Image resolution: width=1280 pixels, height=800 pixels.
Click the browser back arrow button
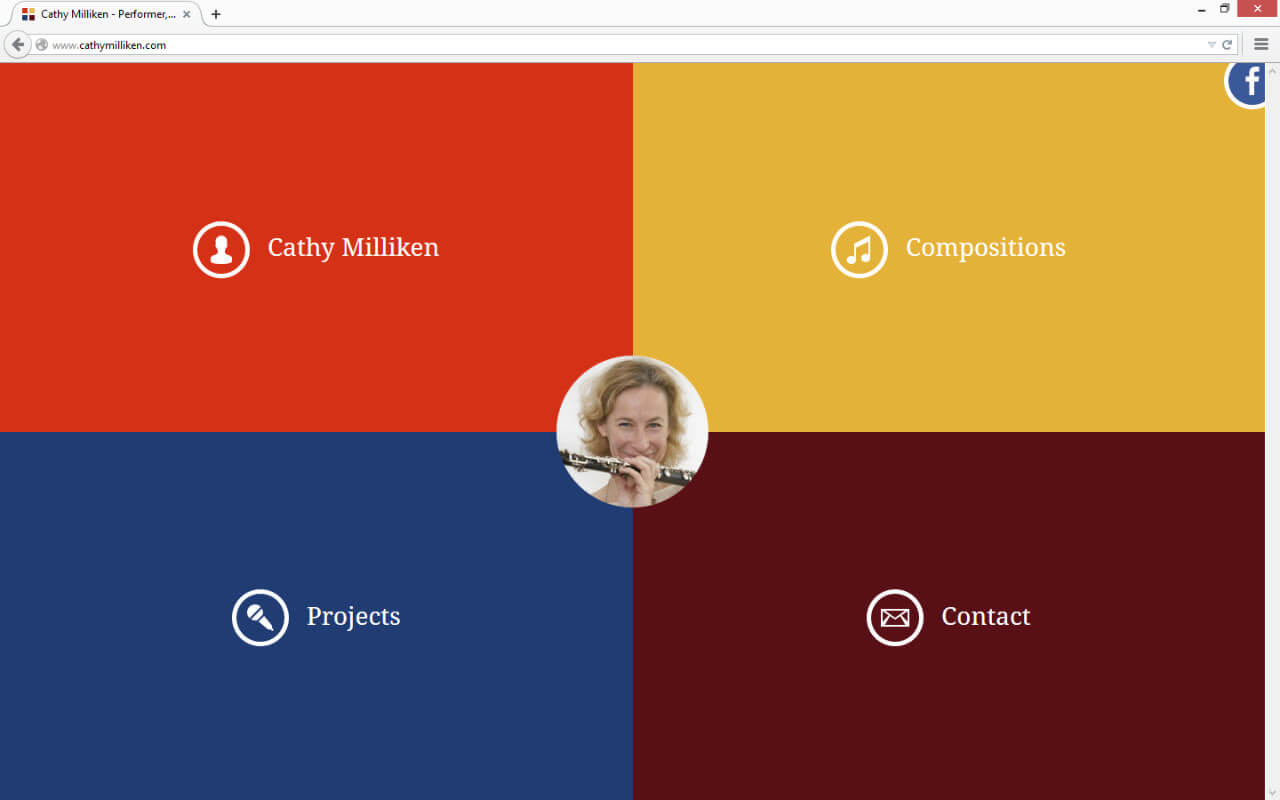pos(18,45)
